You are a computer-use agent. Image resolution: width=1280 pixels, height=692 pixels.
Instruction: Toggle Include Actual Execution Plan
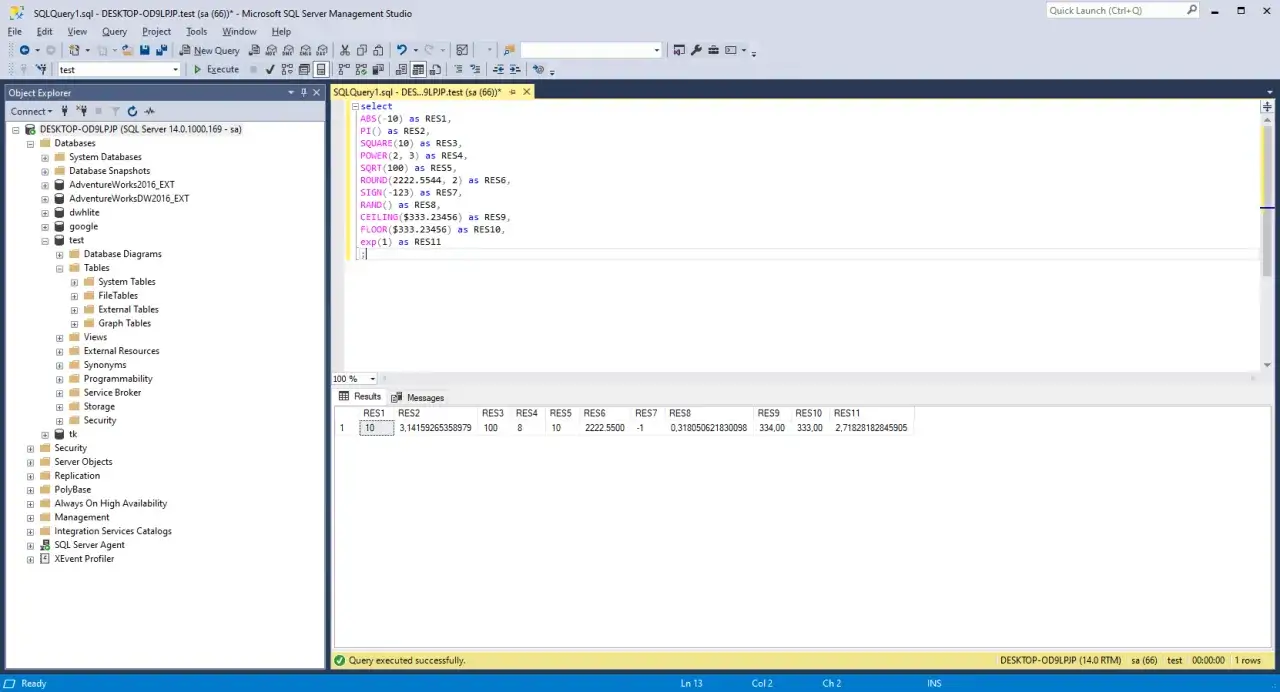pyautogui.click(x=344, y=69)
